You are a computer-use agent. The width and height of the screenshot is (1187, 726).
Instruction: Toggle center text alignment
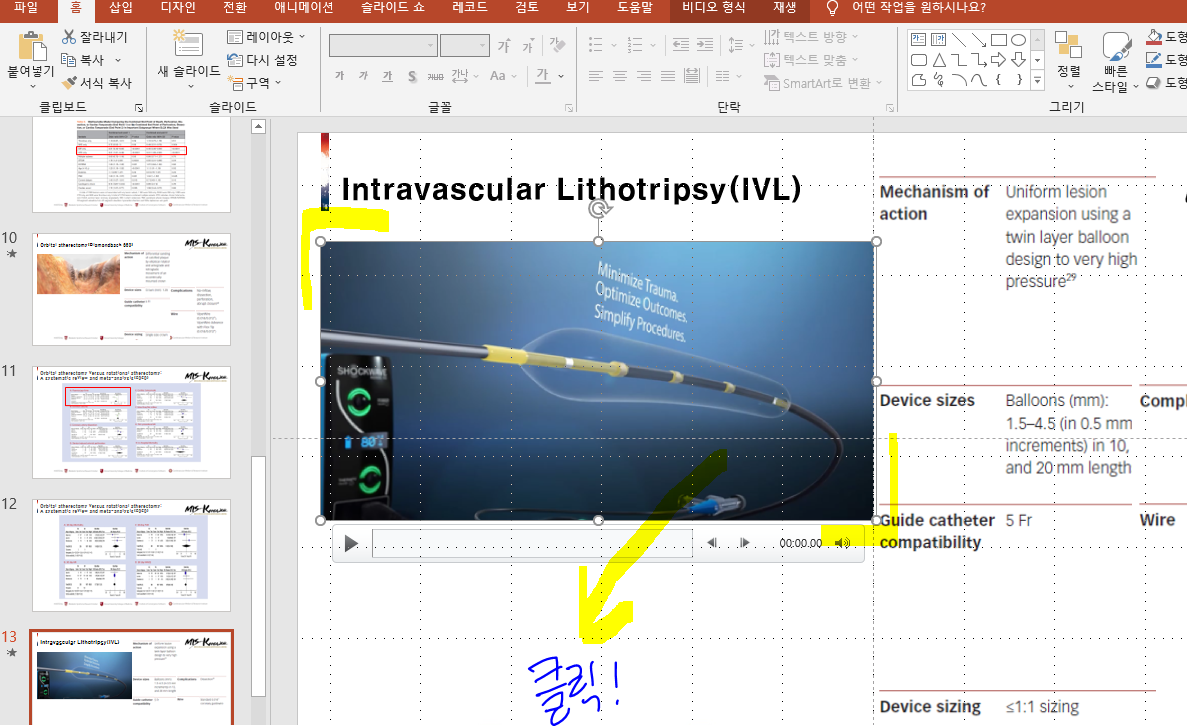point(620,76)
